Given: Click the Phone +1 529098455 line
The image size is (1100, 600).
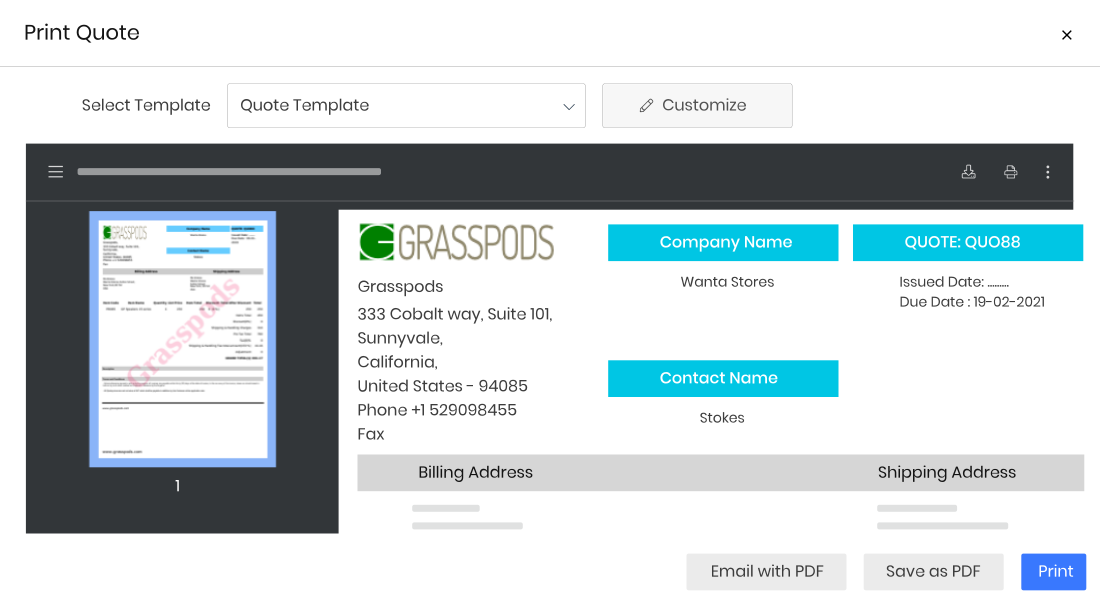Looking at the screenshot, I should click(437, 410).
